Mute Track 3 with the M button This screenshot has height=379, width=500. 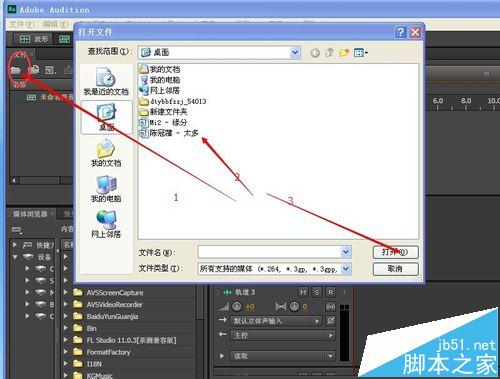coord(303,292)
